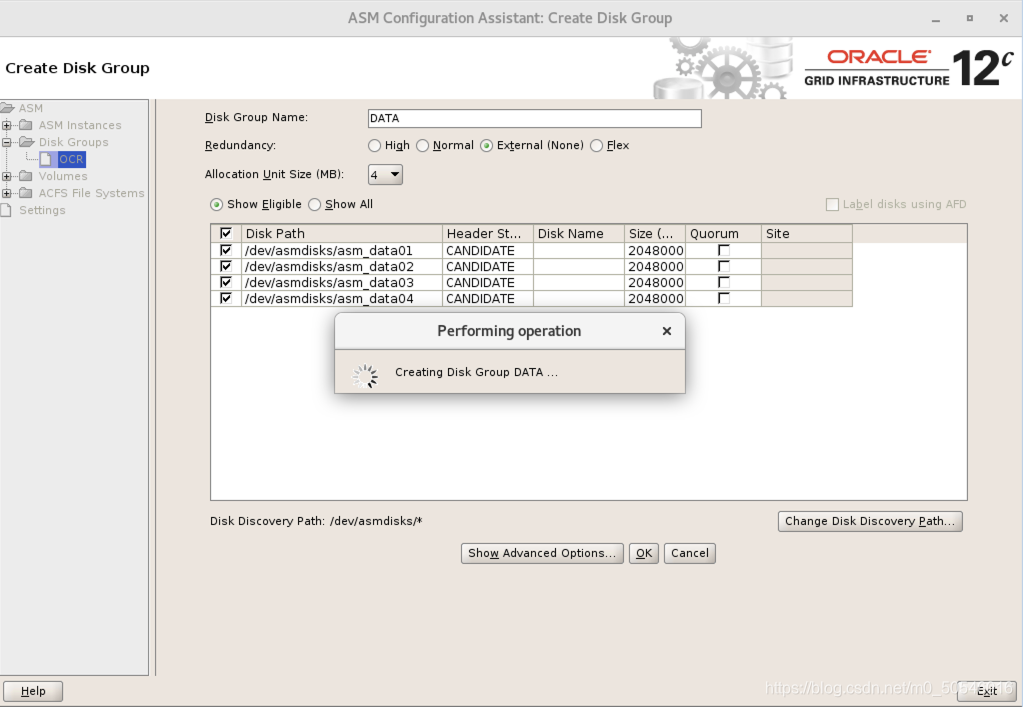This screenshot has height=707, width=1023.
Task: Sort by Header Status column header
Action: pyautogui.click(x=488, y=233)
